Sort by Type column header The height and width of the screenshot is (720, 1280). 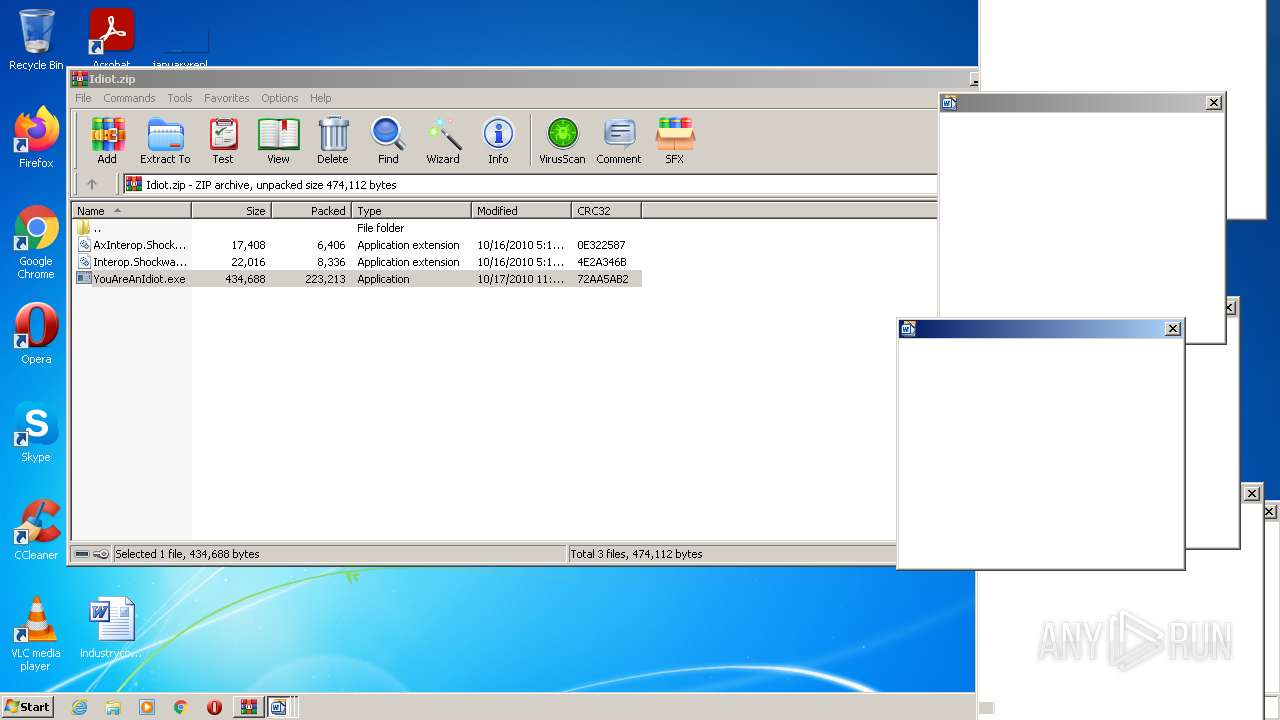click(411, 211)
